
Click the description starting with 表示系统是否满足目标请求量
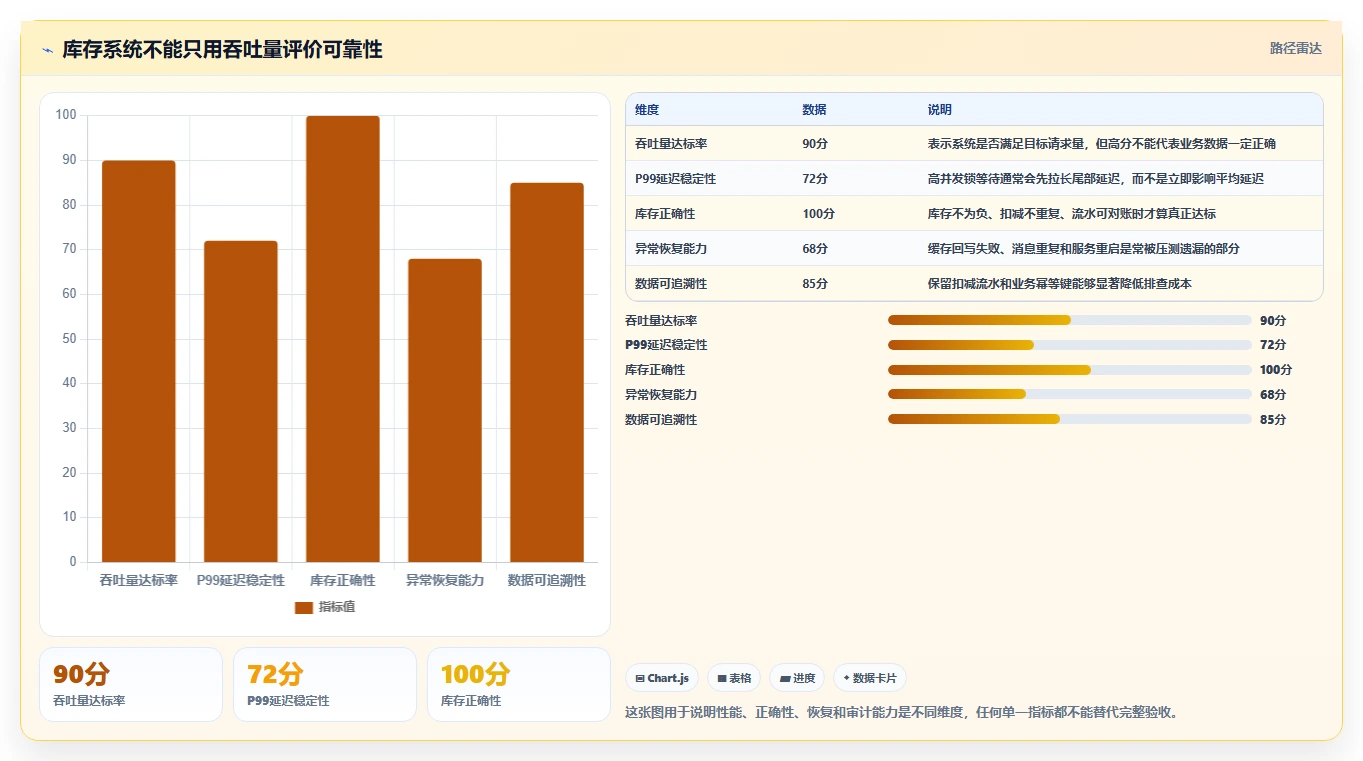coord(1102,144)
